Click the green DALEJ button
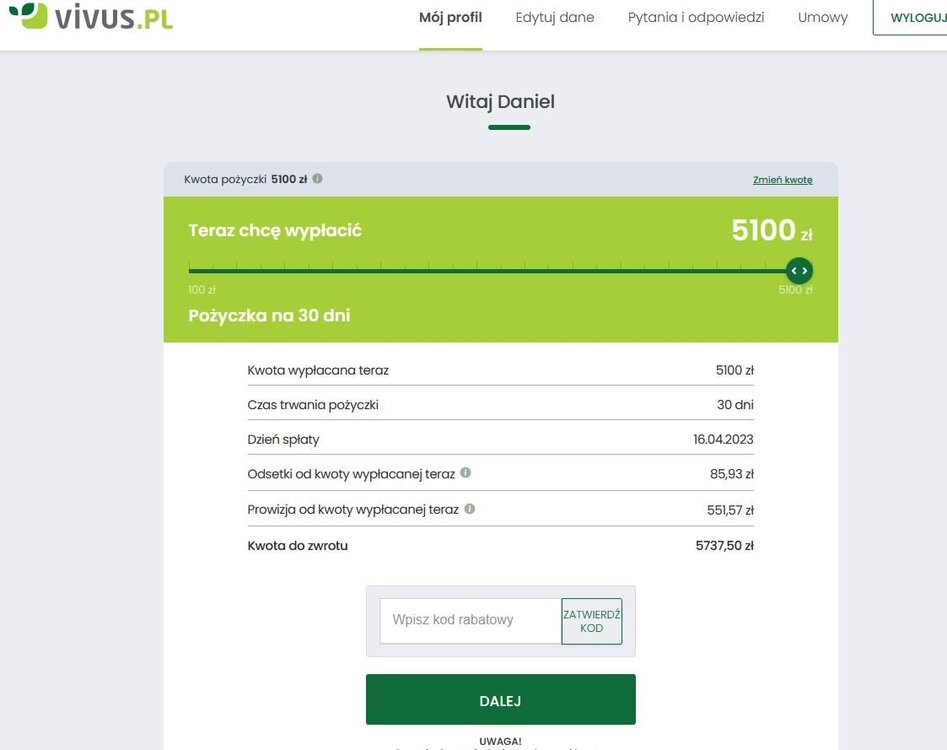 click(x=501, y=699)
